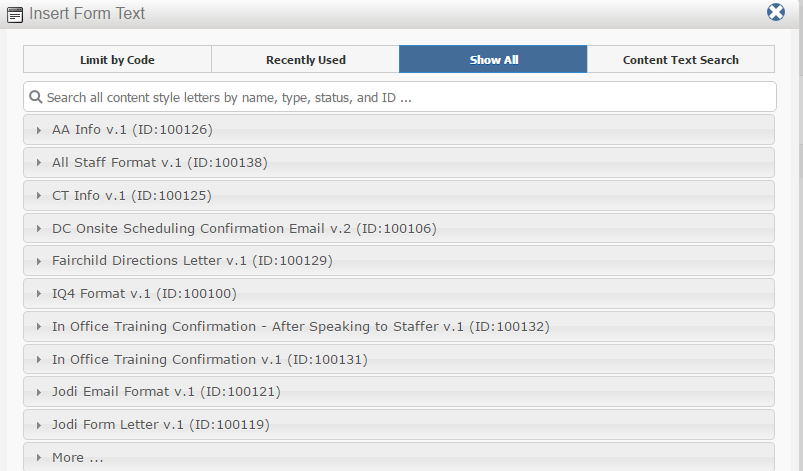The height and width of the screenshot is (471, 803).
Task: Expand the IQ4 Format v.1 entry
Action: coord(398,293)
